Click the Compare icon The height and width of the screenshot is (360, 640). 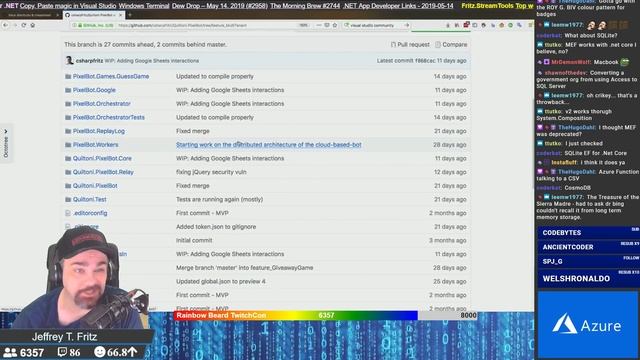pos(438,44)
